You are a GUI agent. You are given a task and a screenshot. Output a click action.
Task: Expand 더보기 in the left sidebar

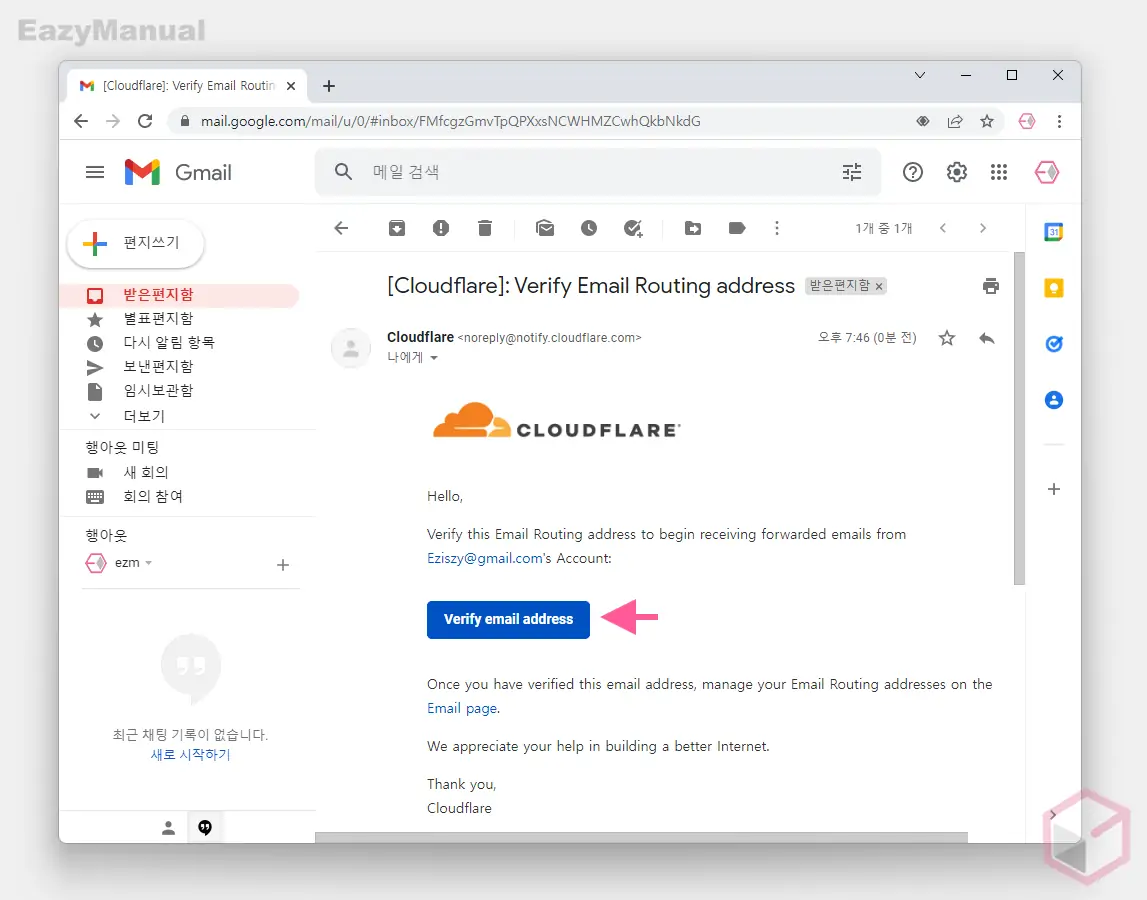pos(143,416)
